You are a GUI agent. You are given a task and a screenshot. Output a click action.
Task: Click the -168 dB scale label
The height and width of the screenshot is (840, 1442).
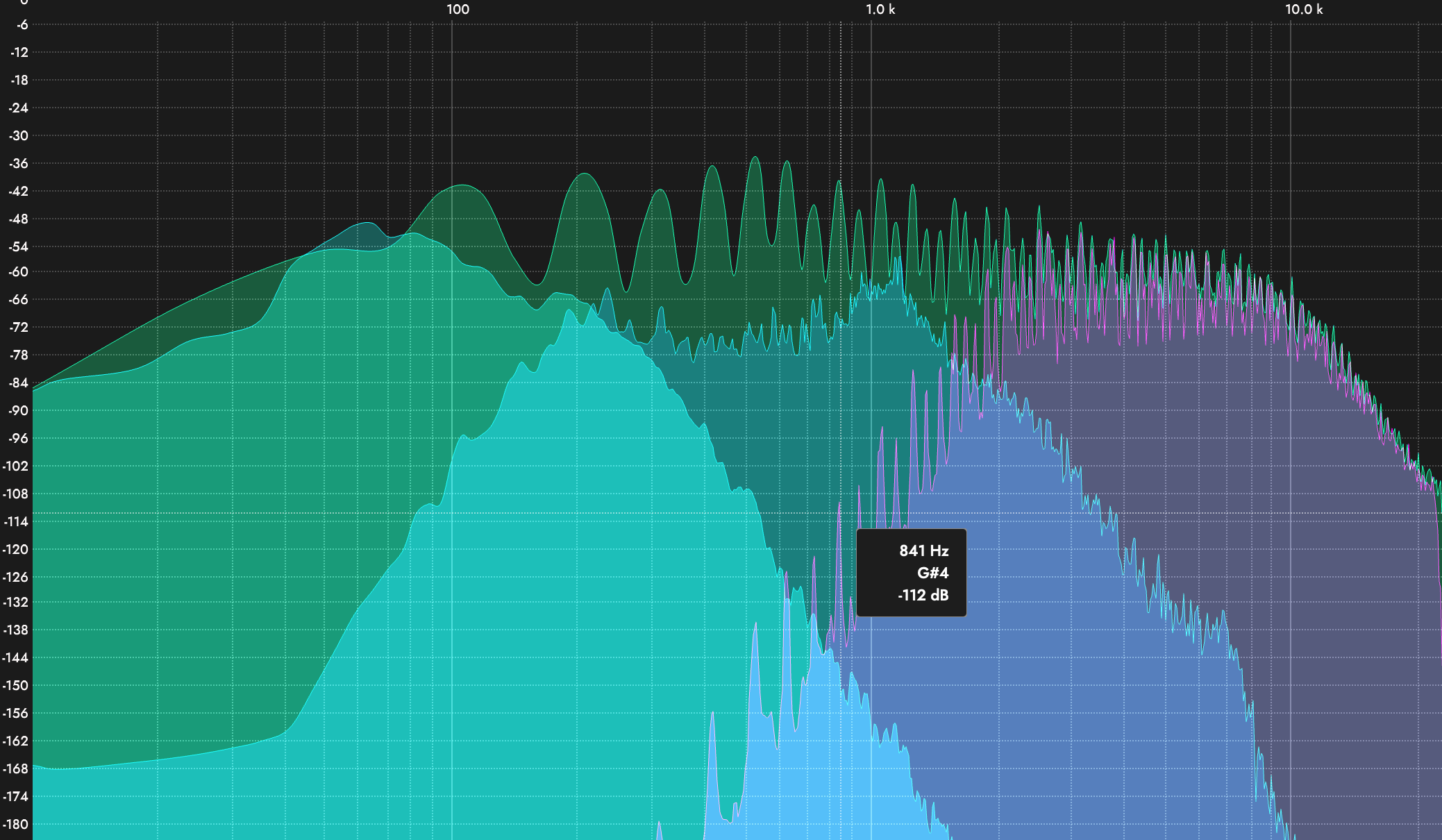[x=16, y=768]
